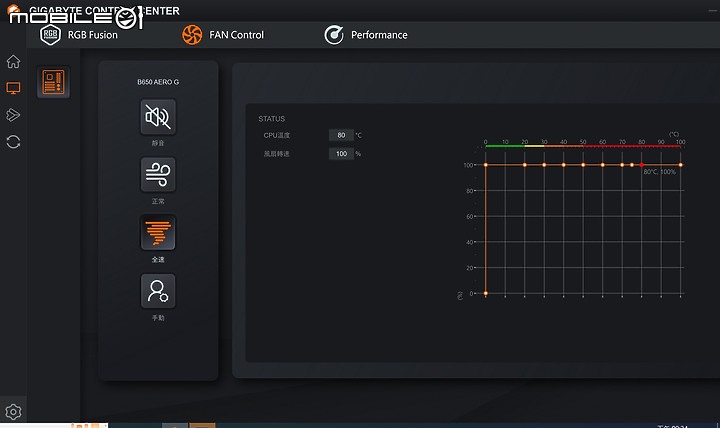Click the arrow-shaped icon in left sidebar
Viewport: 720px width, 428px height.
pyautogui.click(x=13, y=114)
